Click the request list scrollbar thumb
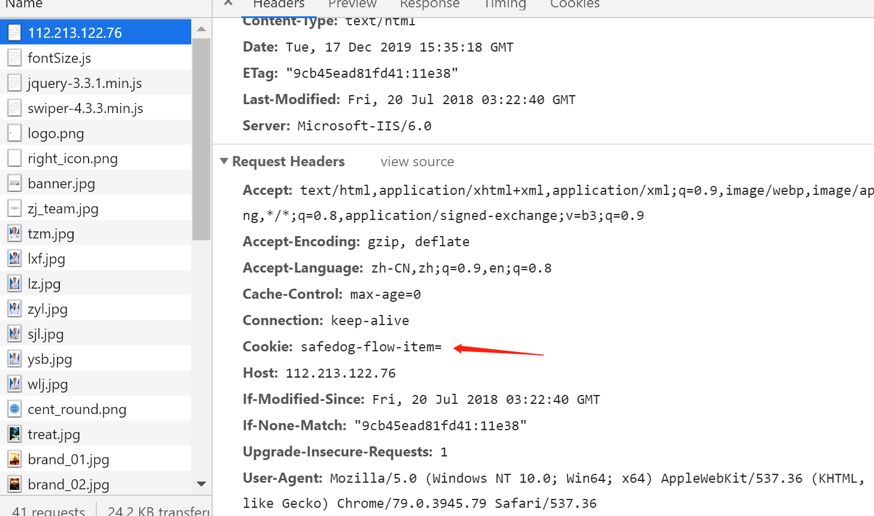 pyautogui.click(x=201, y=139)
